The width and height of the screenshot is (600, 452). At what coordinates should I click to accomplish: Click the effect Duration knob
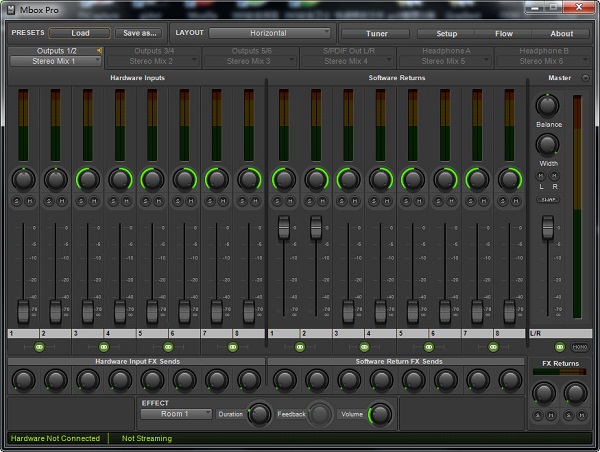(259, 414)
